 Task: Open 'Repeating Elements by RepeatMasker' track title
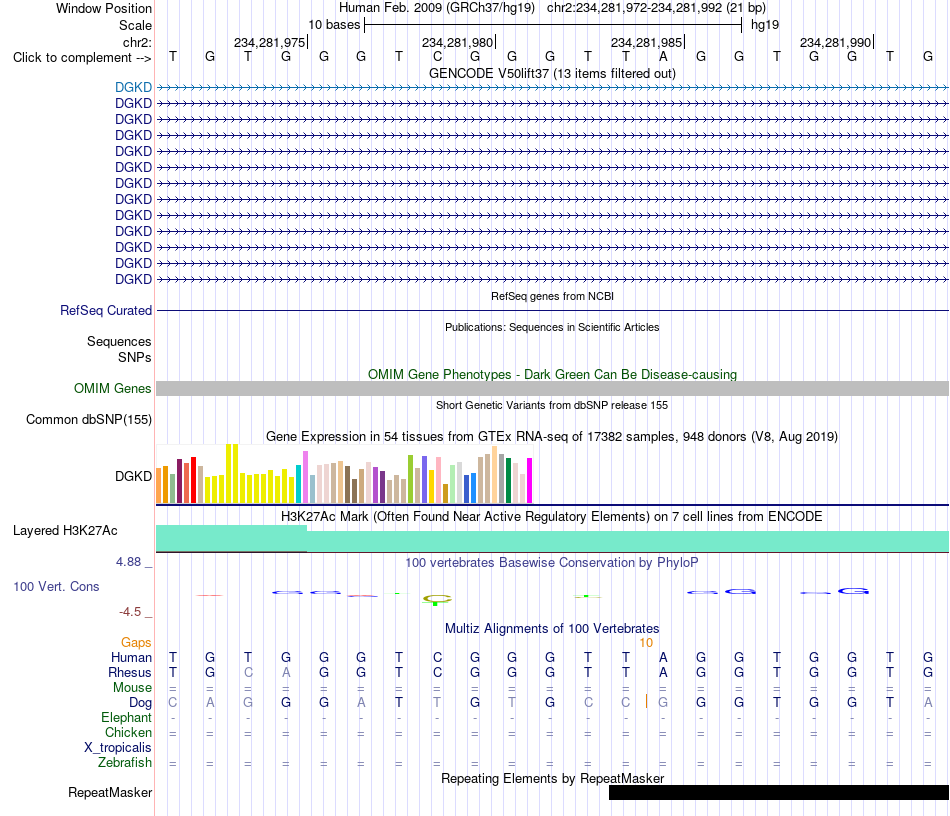(x=552, y=778)
